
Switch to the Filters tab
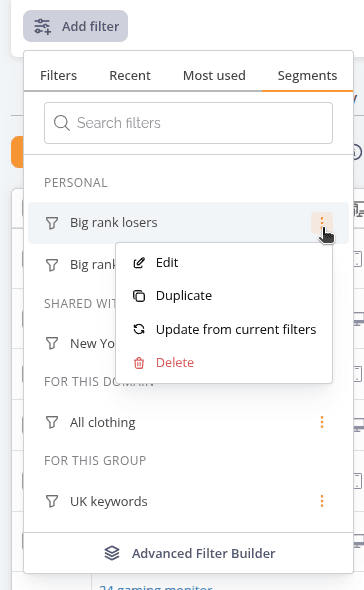(58, 76)
